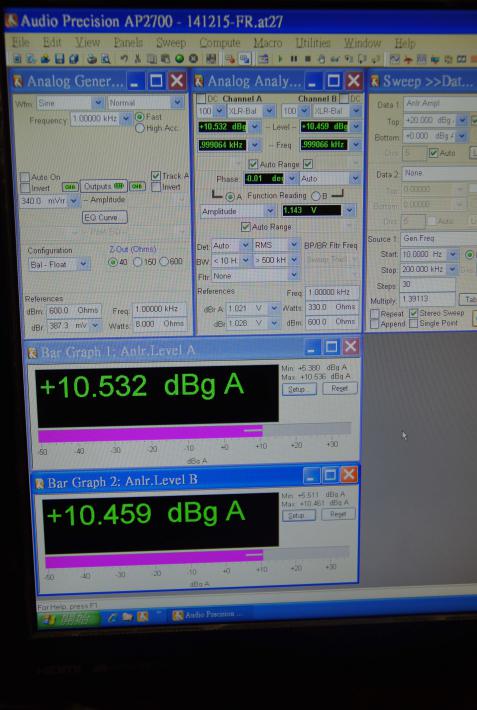Image resolution: width=477 pixels, height=710 pixels.
Task: Click the dark circle Stop icon
Action: coord(193,59)
